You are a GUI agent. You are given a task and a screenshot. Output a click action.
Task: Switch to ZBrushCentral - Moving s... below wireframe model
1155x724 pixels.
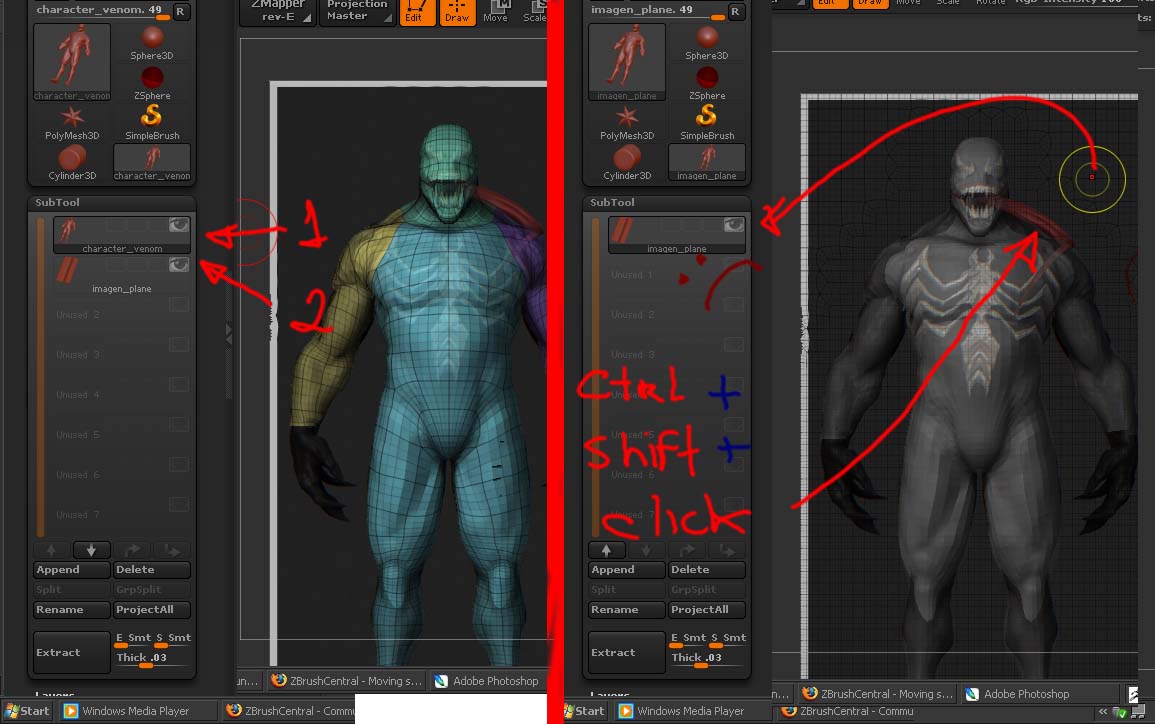coord(346,681)
